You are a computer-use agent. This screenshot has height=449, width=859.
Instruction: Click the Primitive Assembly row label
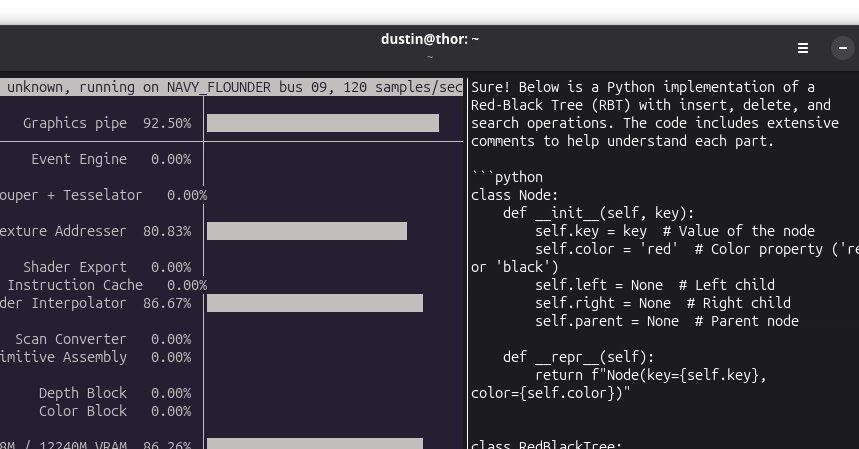tap(63, 358)
